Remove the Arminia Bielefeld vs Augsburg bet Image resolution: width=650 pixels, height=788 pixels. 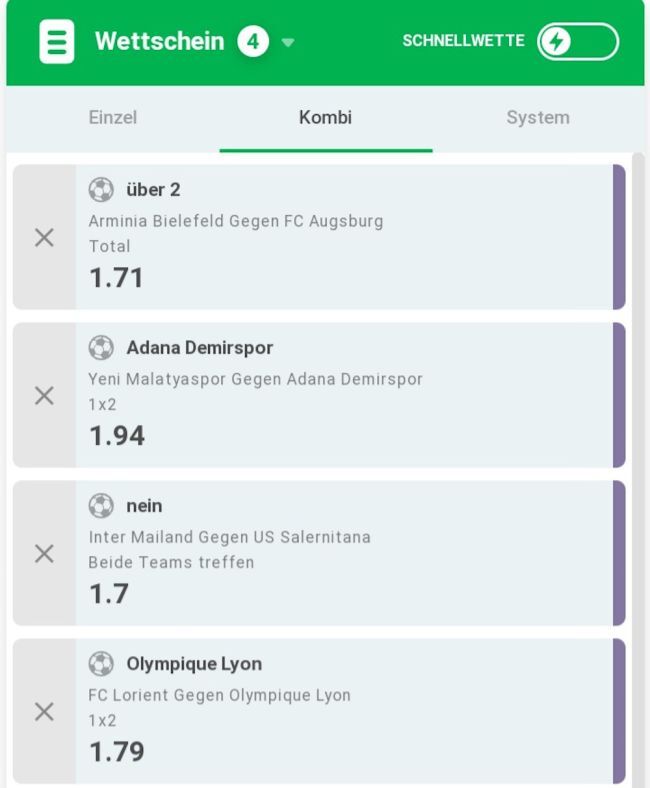click(44, 238)
